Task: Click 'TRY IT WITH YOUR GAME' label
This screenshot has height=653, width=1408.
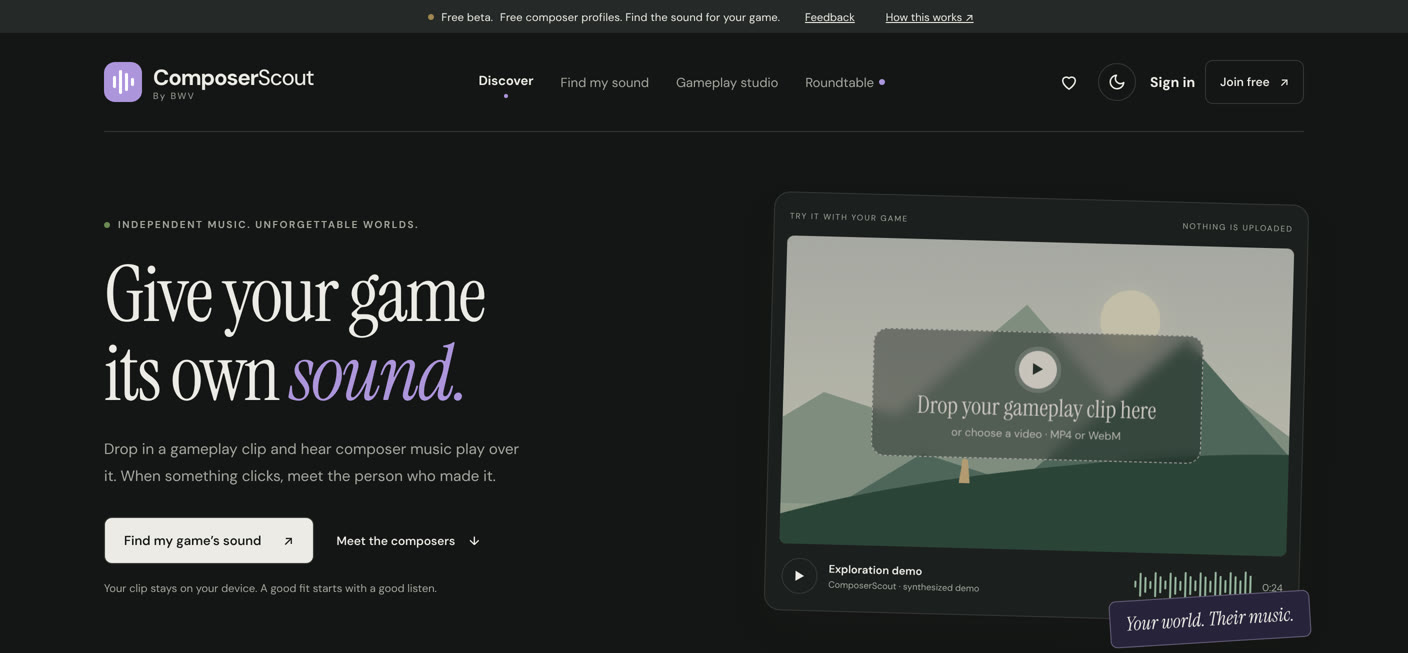Action: [x=849, y=217]
